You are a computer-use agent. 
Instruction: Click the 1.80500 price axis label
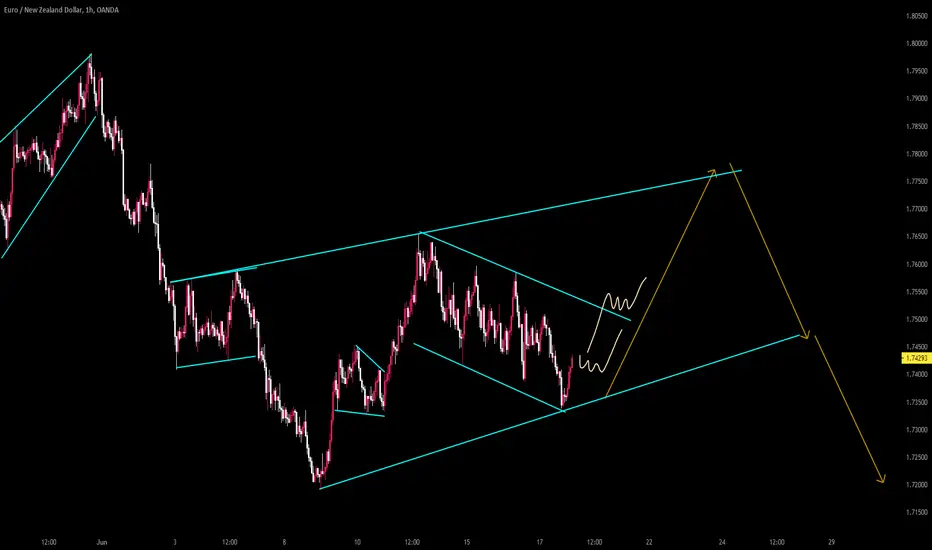(x=917, y=16)
